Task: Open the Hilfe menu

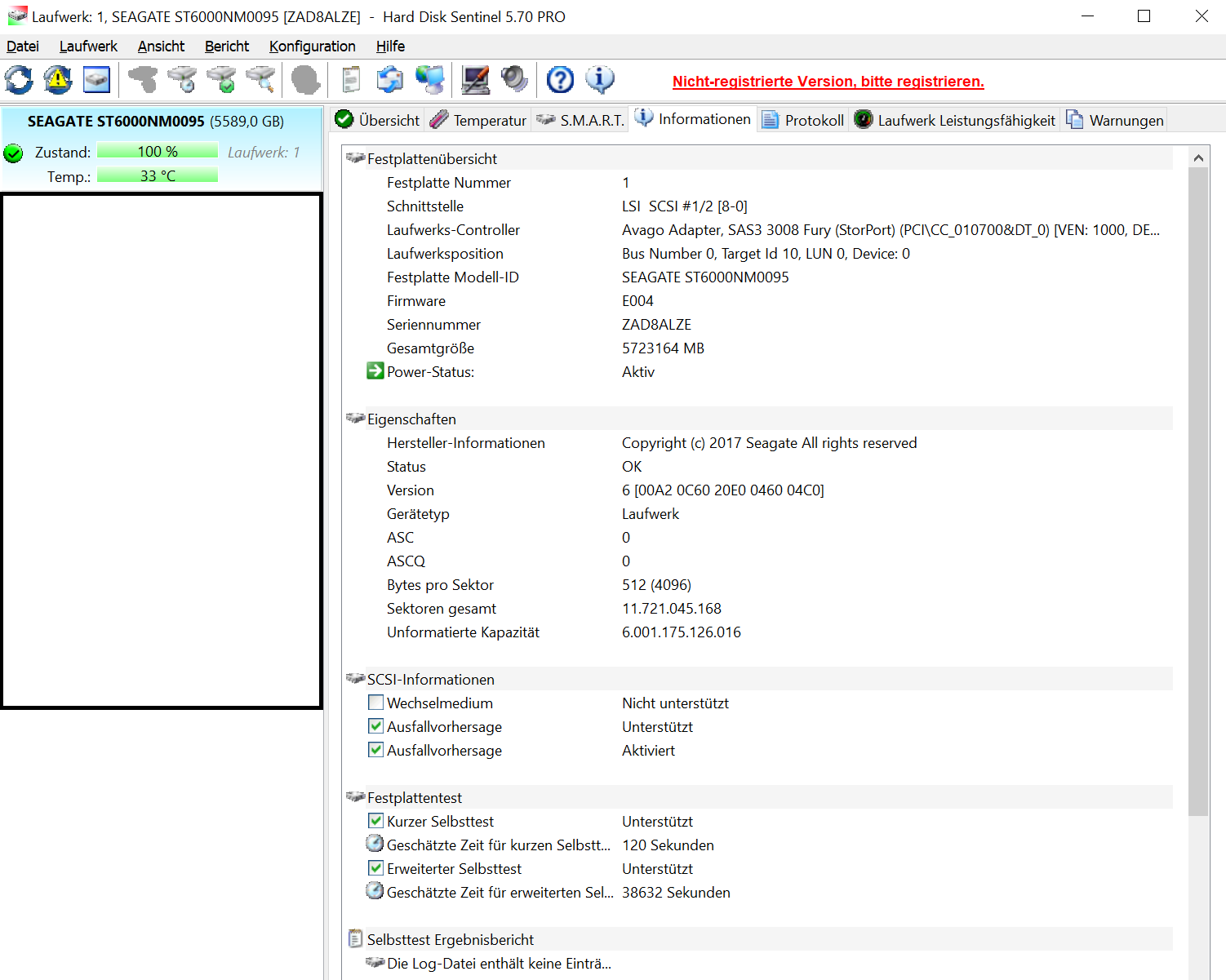Action: pyautogui.click(x=390, y=47)
